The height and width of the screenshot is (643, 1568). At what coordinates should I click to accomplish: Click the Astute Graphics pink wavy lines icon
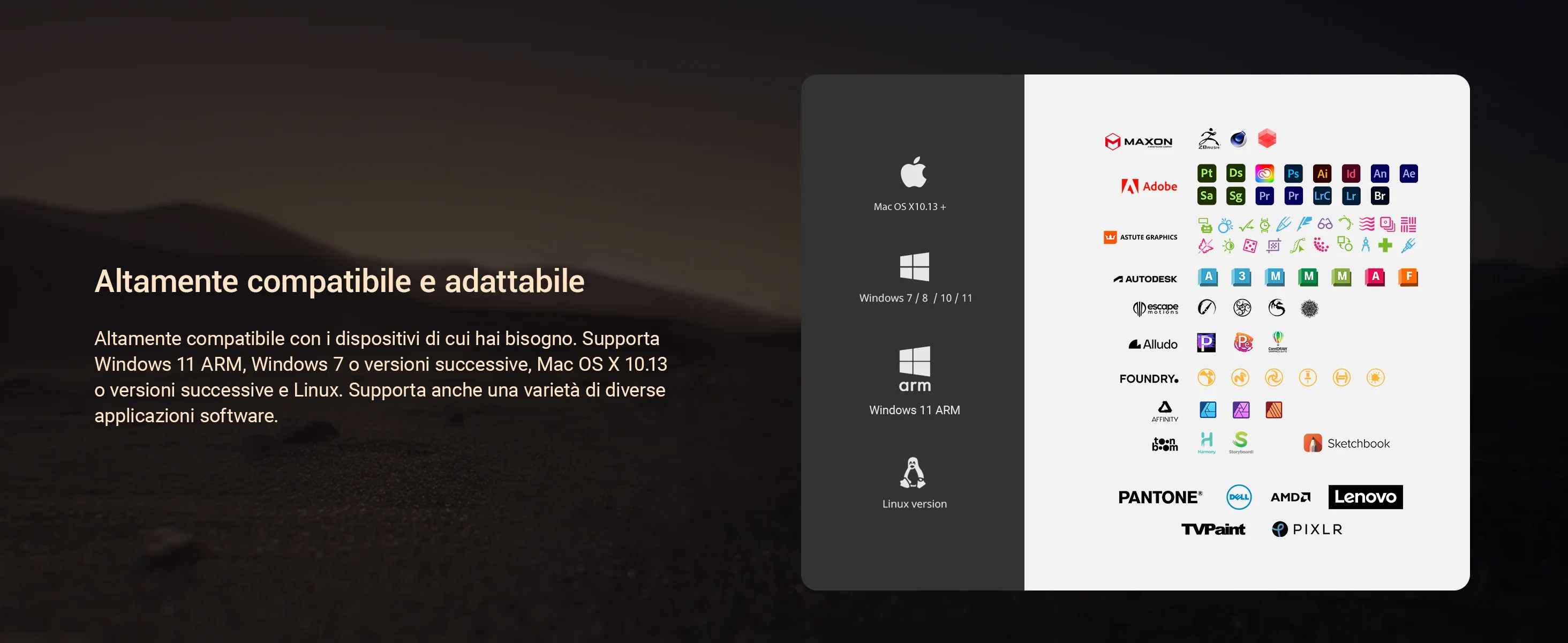pos(1367,224)
